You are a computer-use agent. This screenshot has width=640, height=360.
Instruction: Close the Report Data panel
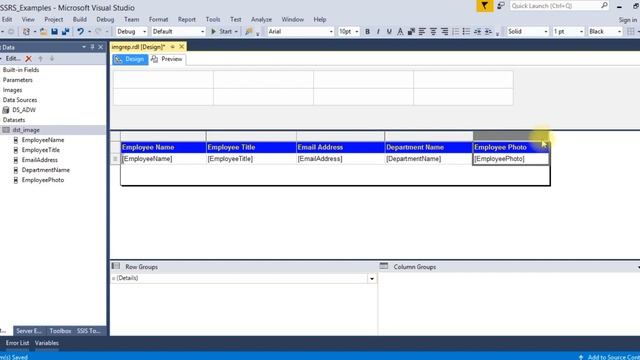coord(101,47)
